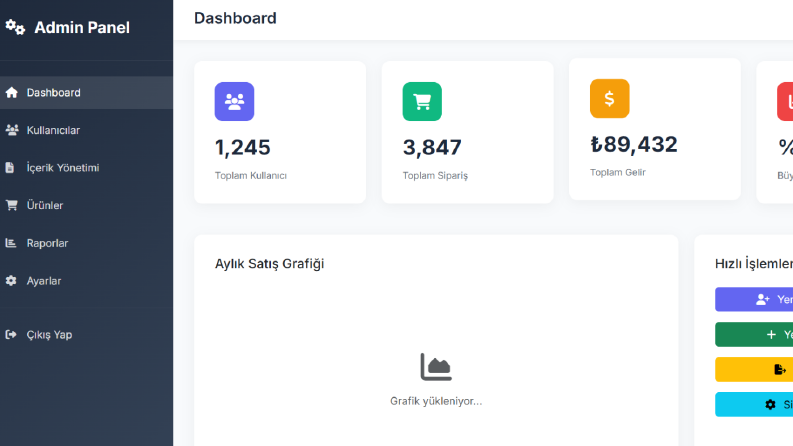Click the sign-out icon beside Çıkış Yap
The height and width of the screenshot is (446, 793).
point(11,334)
